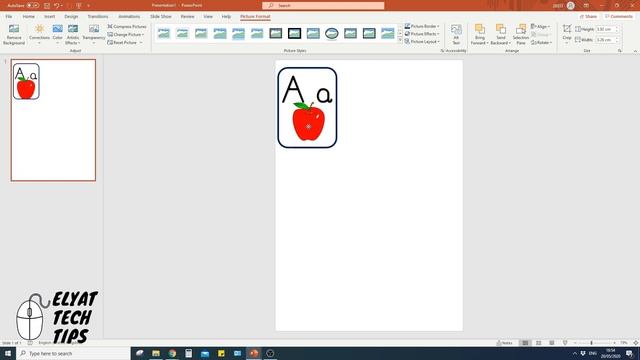Image resolution: width=640 pixels, height=360 pixels.
Task: Switch to Reading view
Action: (x=551, y=343)
